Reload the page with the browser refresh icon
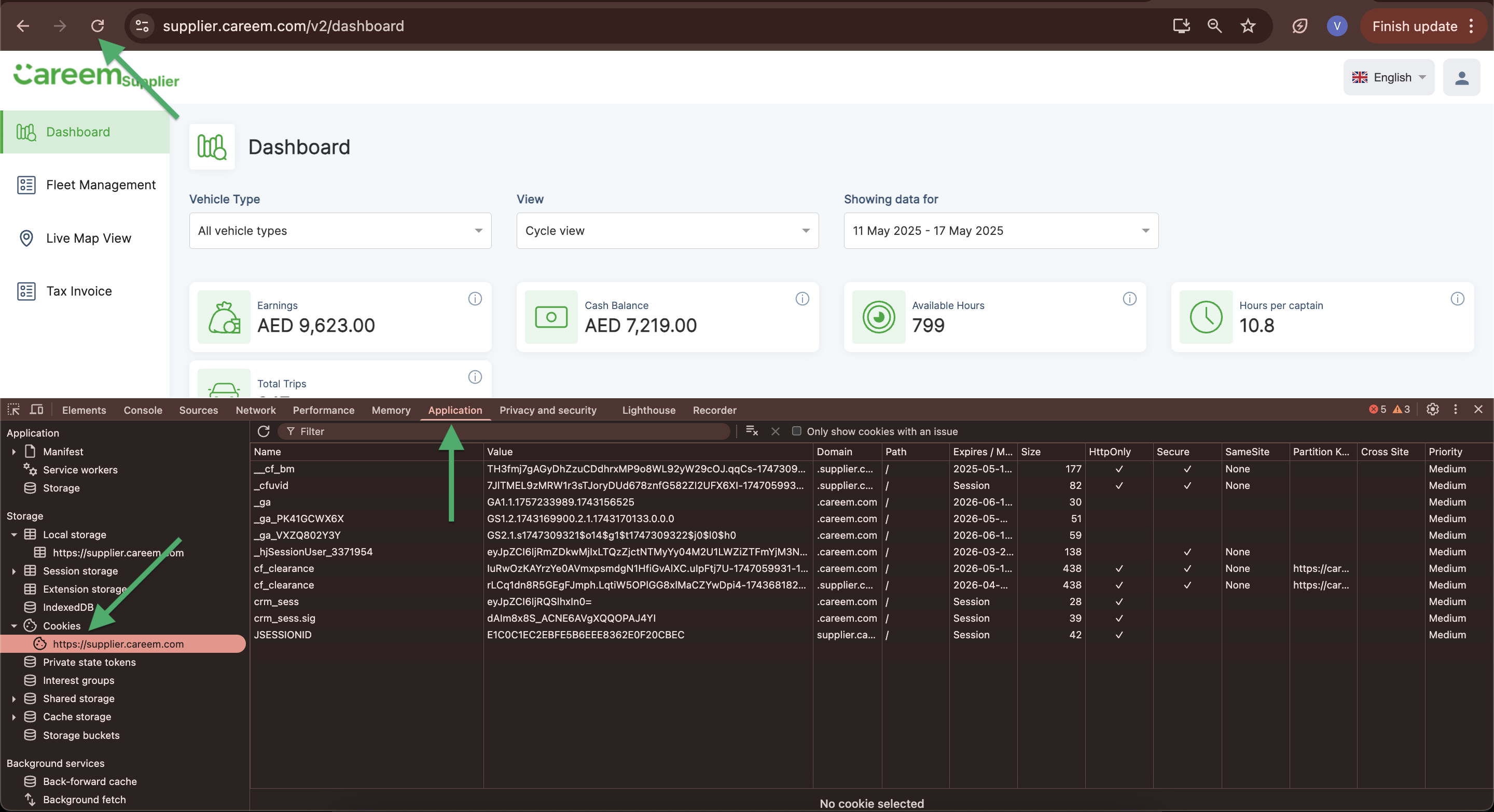 click(x=98, y=25)
